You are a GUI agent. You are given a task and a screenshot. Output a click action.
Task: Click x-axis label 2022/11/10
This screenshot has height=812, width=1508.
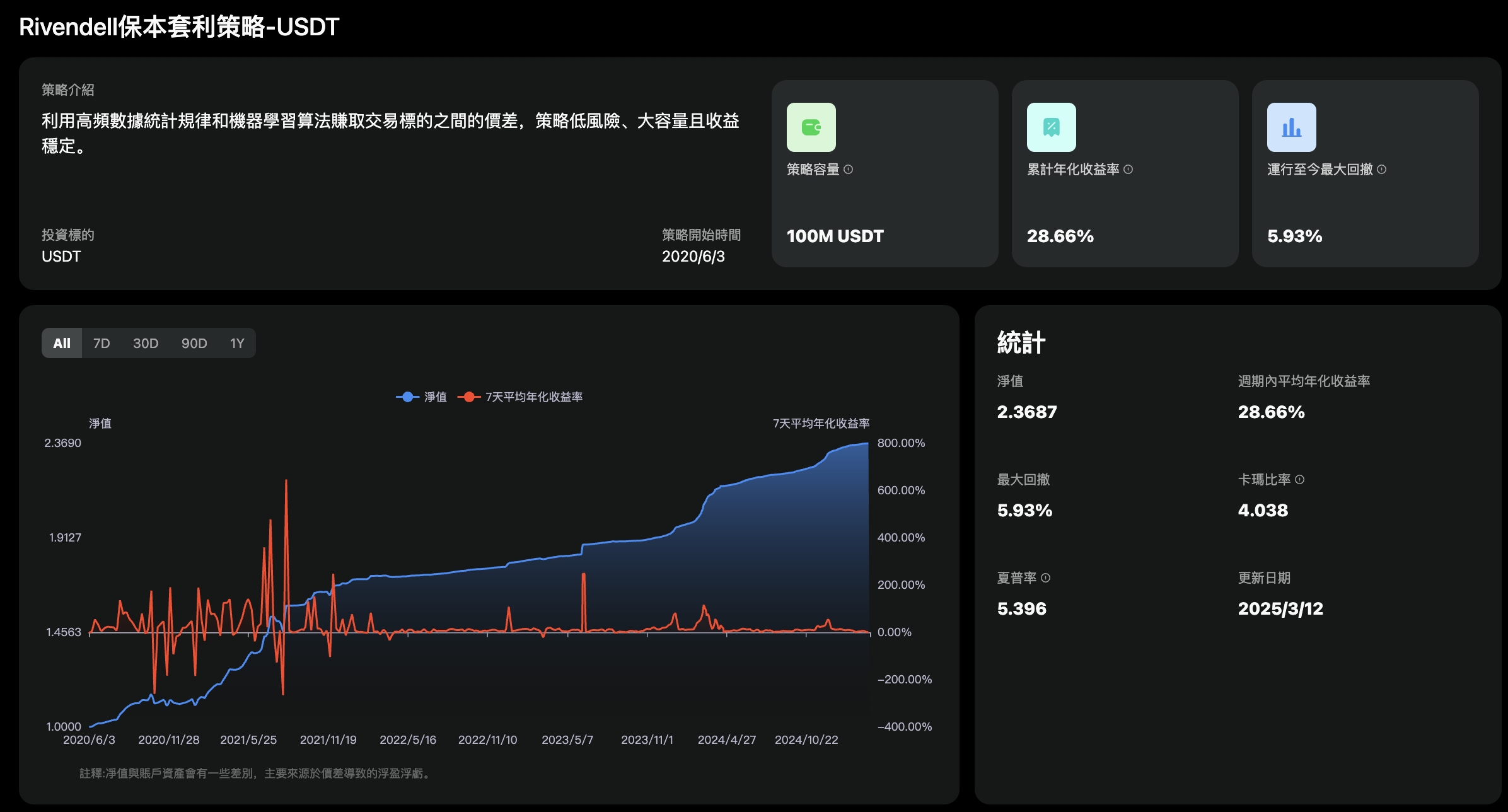click(x=487, y=739)
